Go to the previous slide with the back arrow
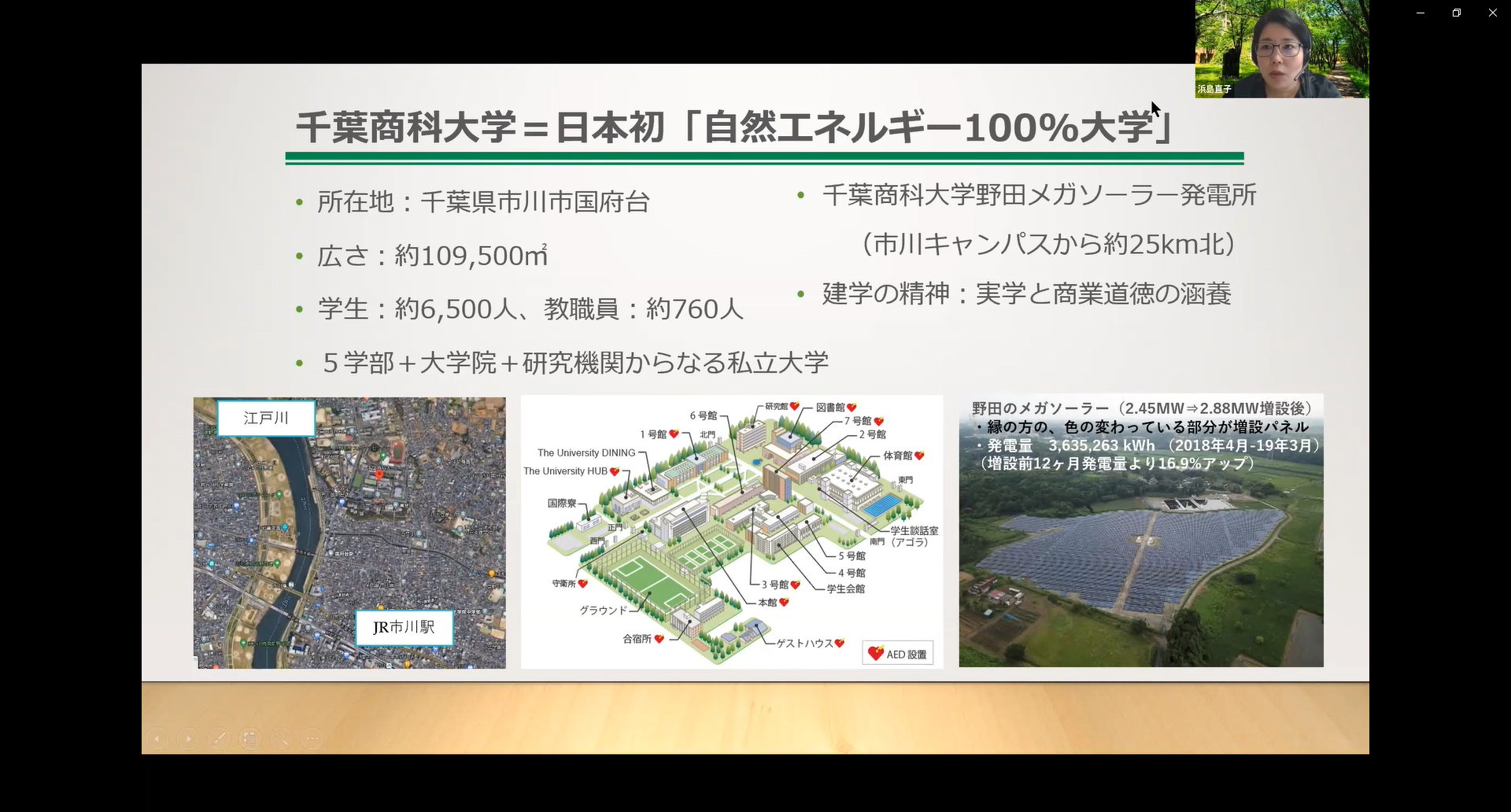 [x=157, y=739]
